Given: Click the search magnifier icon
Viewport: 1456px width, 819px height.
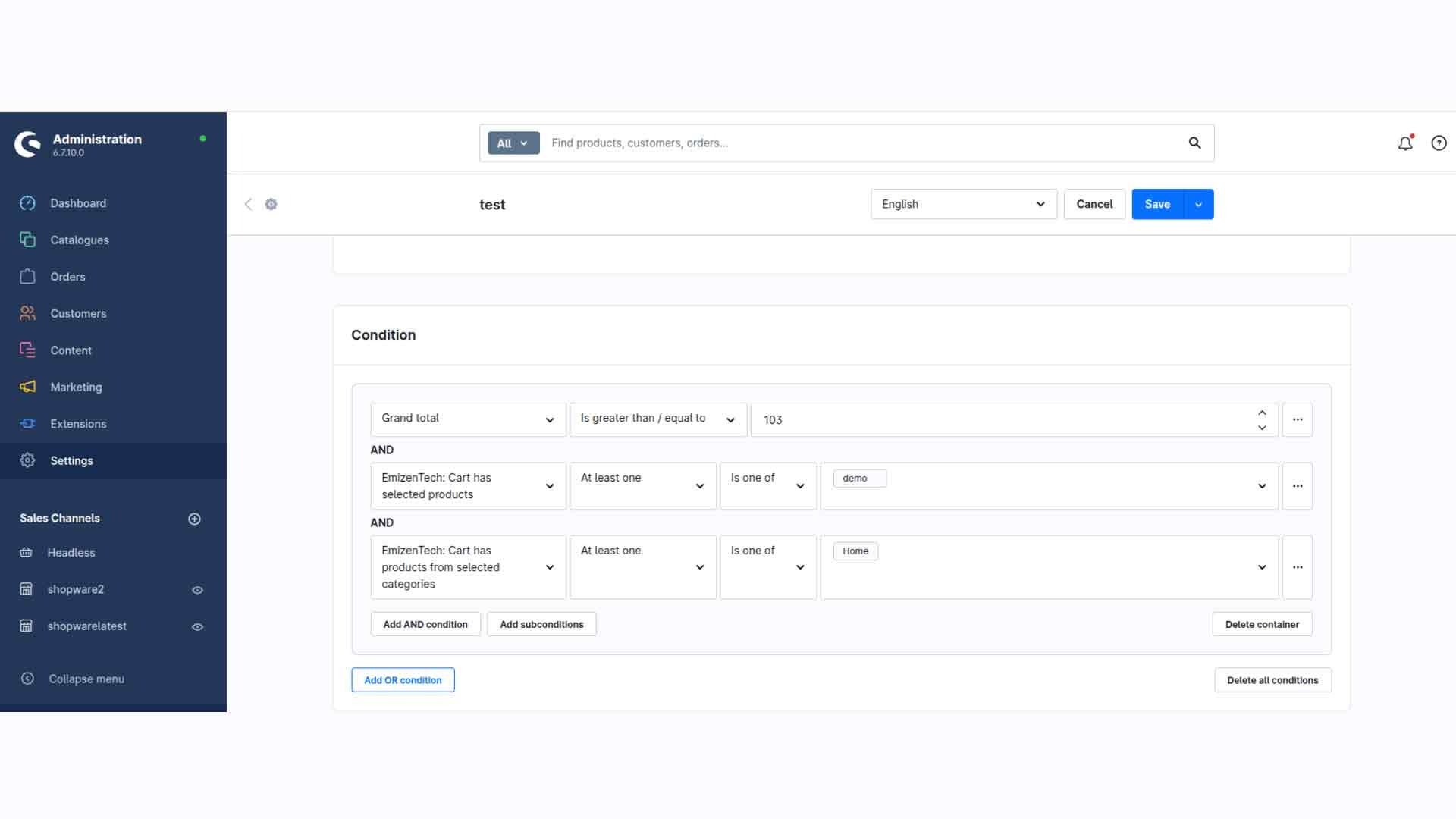Looking at the screenshot, I should click(x=1194, y=143).
